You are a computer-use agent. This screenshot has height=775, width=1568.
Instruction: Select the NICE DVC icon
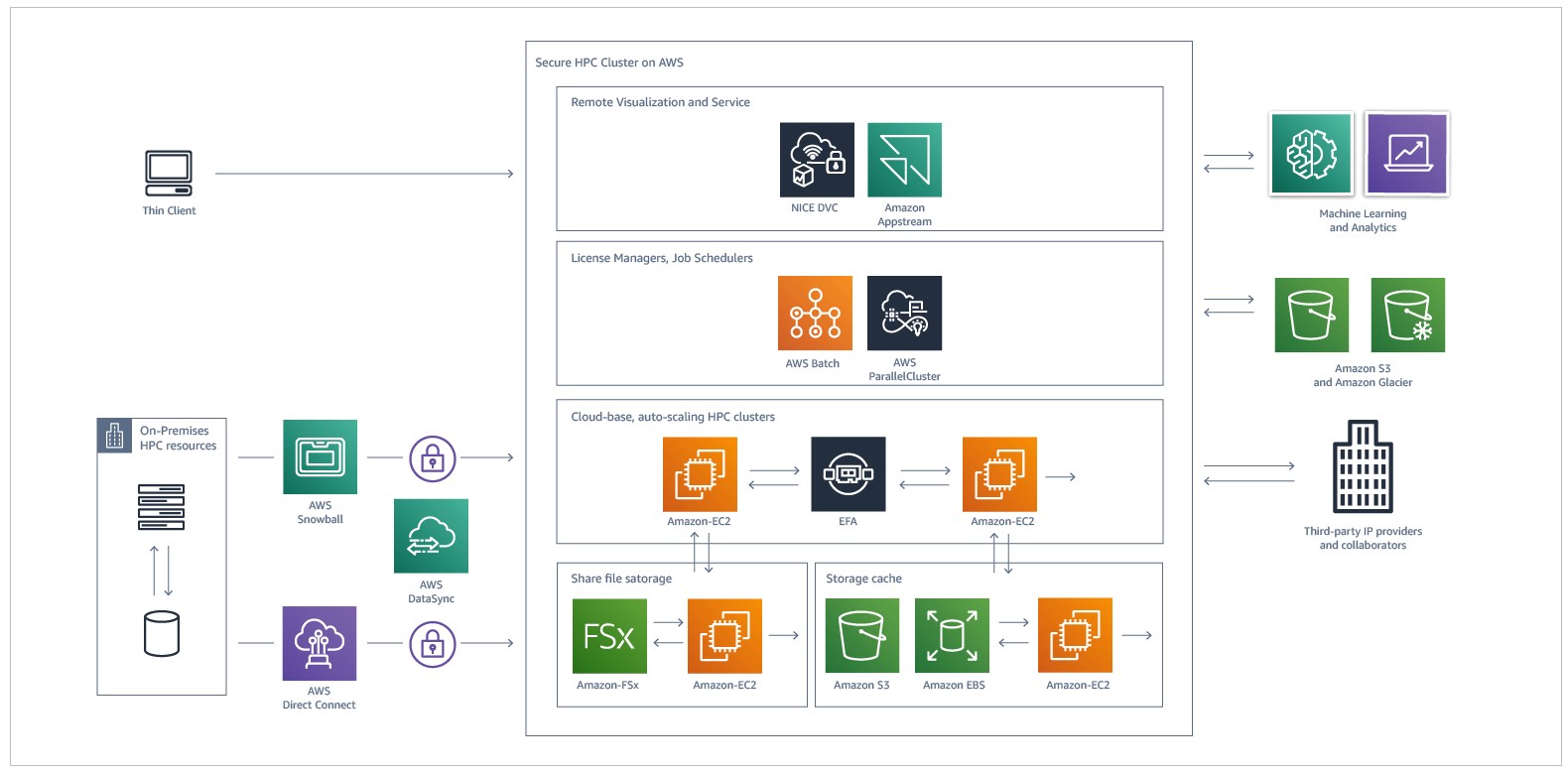pos(817,160)
